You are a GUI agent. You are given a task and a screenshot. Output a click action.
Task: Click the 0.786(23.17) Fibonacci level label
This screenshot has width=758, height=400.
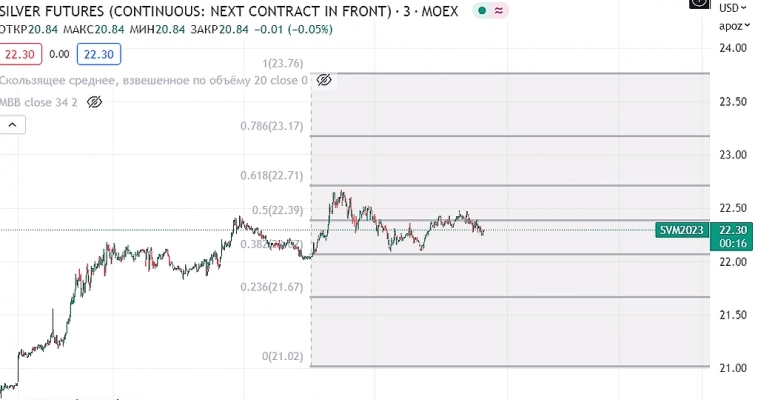click(x=272, y=126)
